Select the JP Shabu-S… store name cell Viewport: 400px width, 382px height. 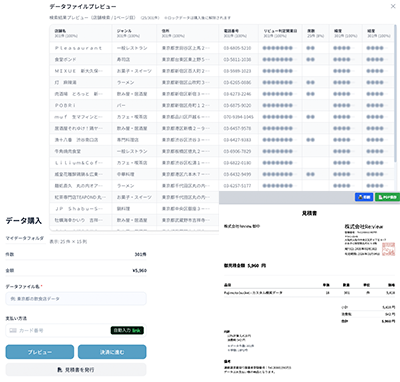coord(81,209)
